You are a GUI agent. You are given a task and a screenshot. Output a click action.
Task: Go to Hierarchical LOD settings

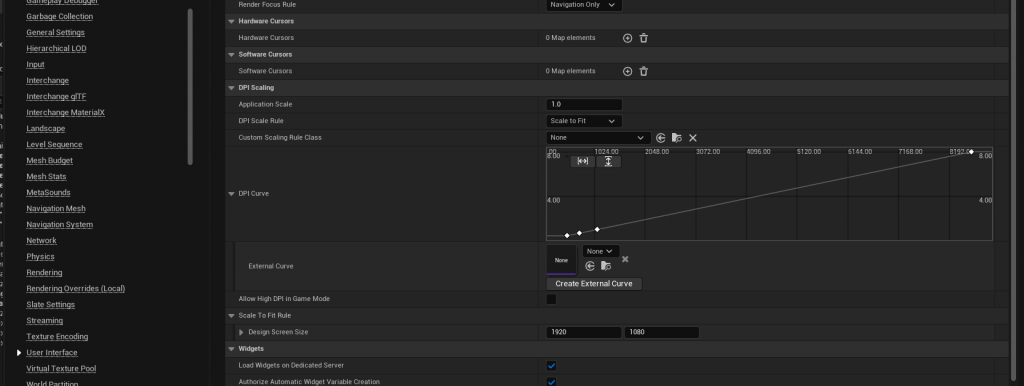[x=56, y=48]
